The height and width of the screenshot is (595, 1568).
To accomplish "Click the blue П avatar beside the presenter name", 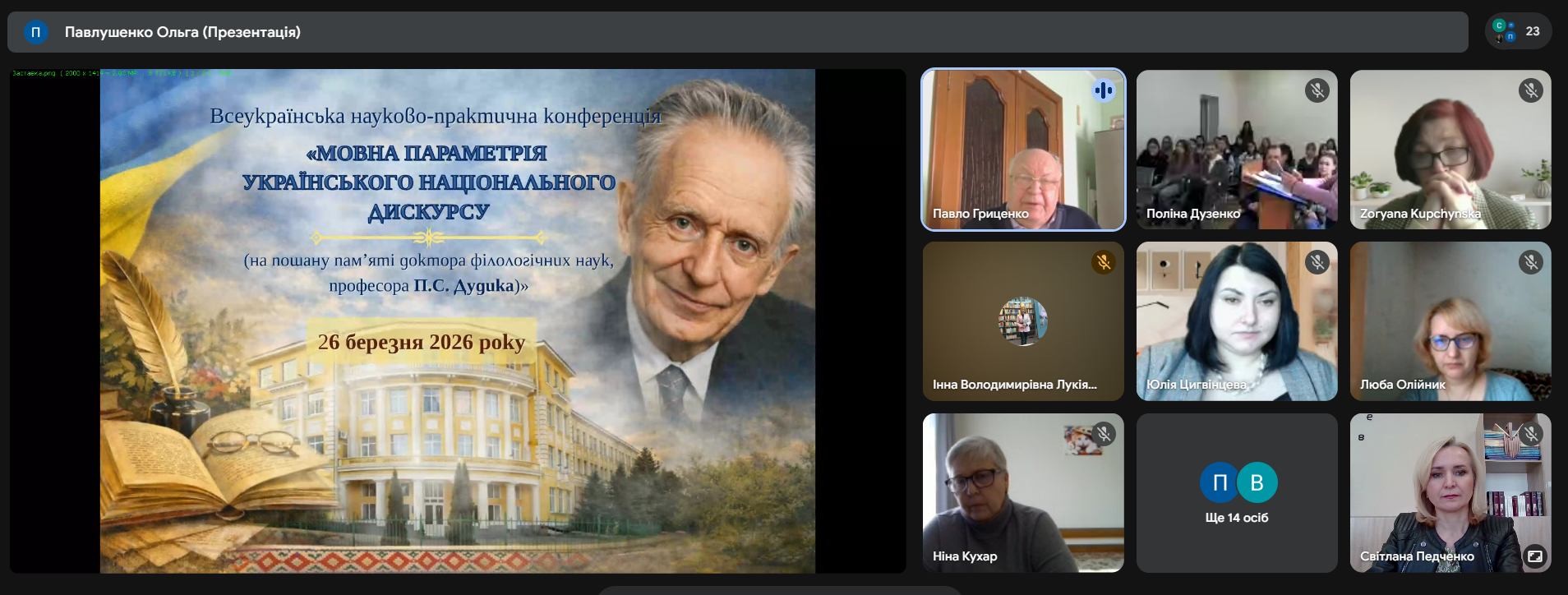I will click(35, 32).
